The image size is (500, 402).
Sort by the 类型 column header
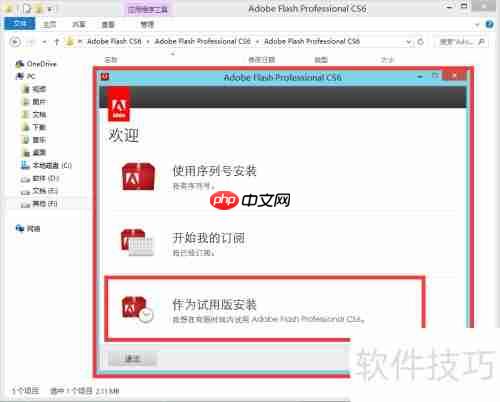pyautogui.click(x=321, y=60)
